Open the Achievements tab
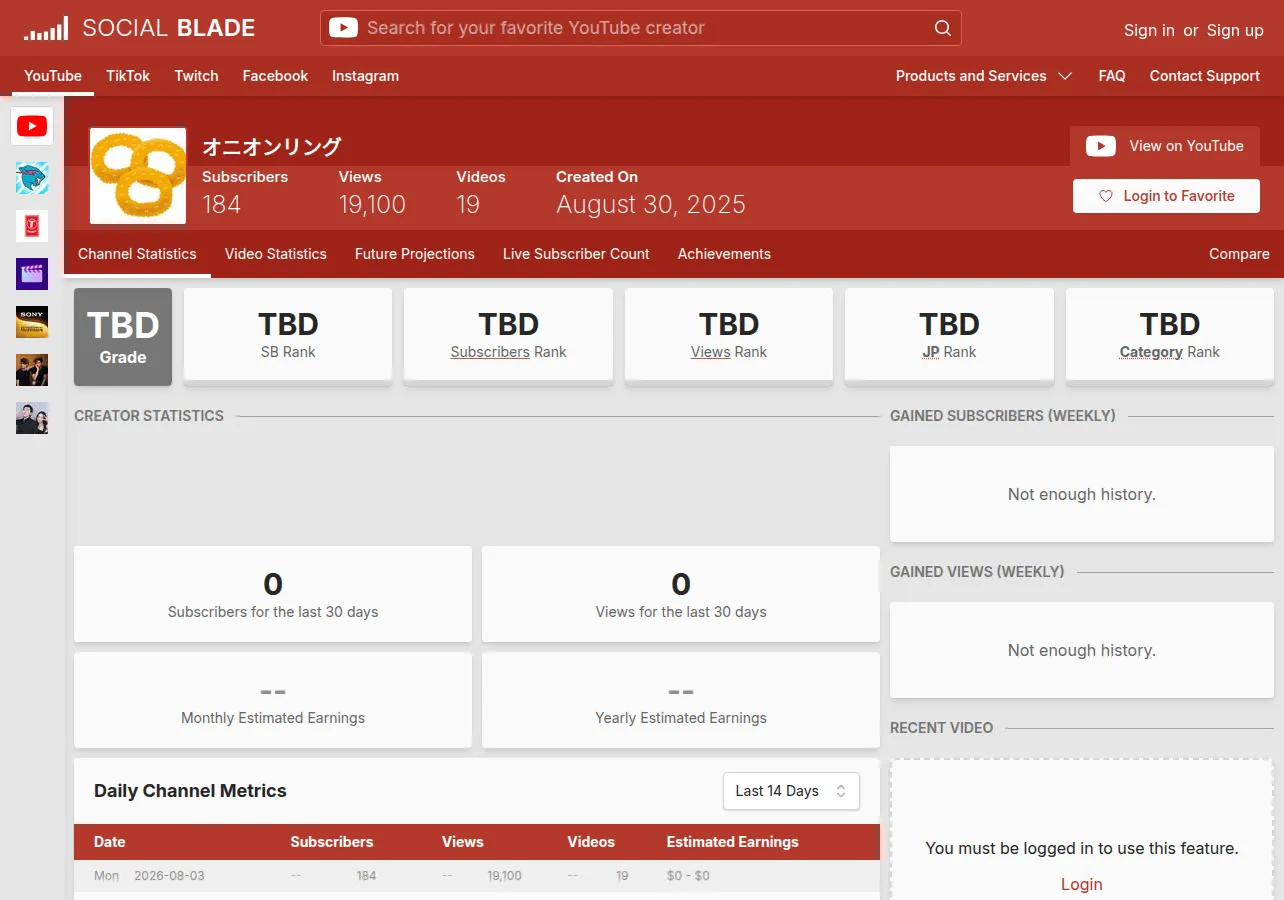This screenshot has width=1284, height=900. pyautogui.click(x=724, y=254)
